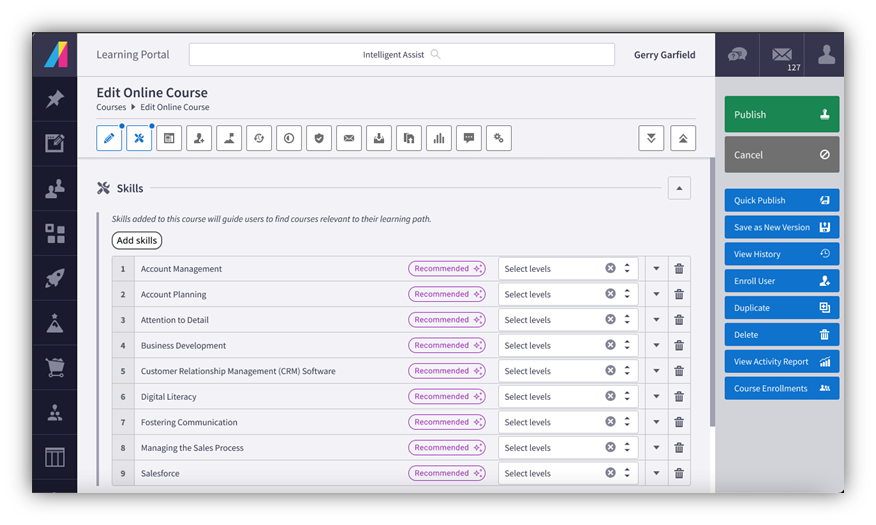876x525 pixels.
Task: Open the chat bubbles icon in header
Action: tap(737, 55)
